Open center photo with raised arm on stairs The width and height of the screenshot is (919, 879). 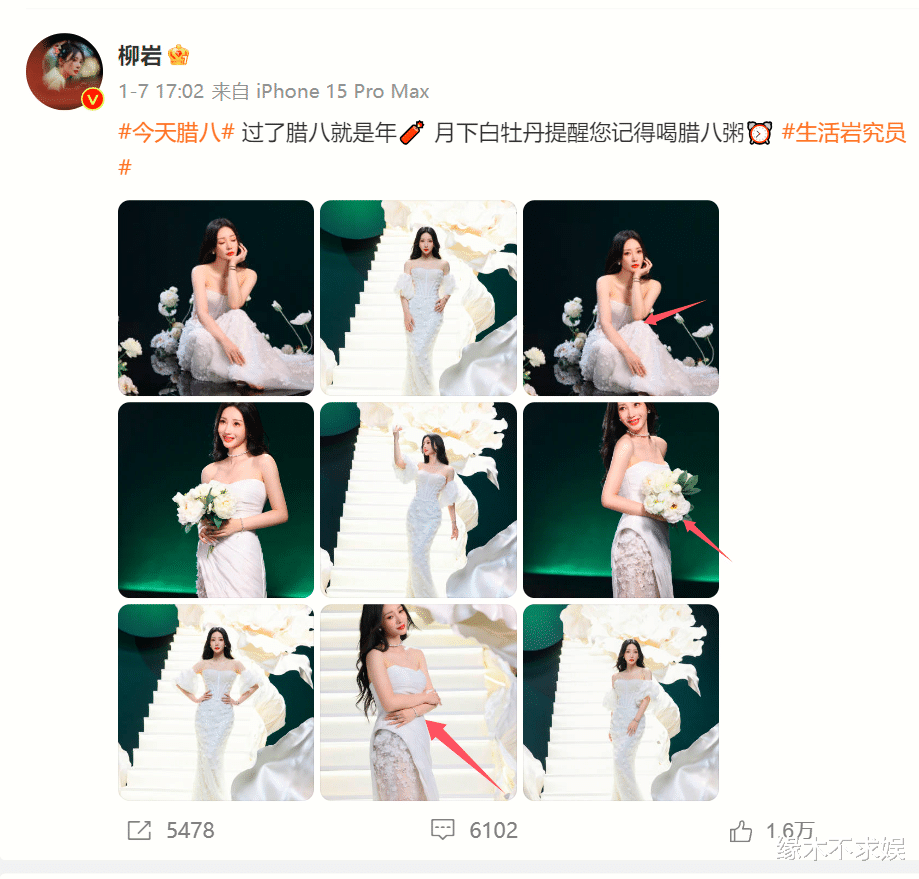418,500
